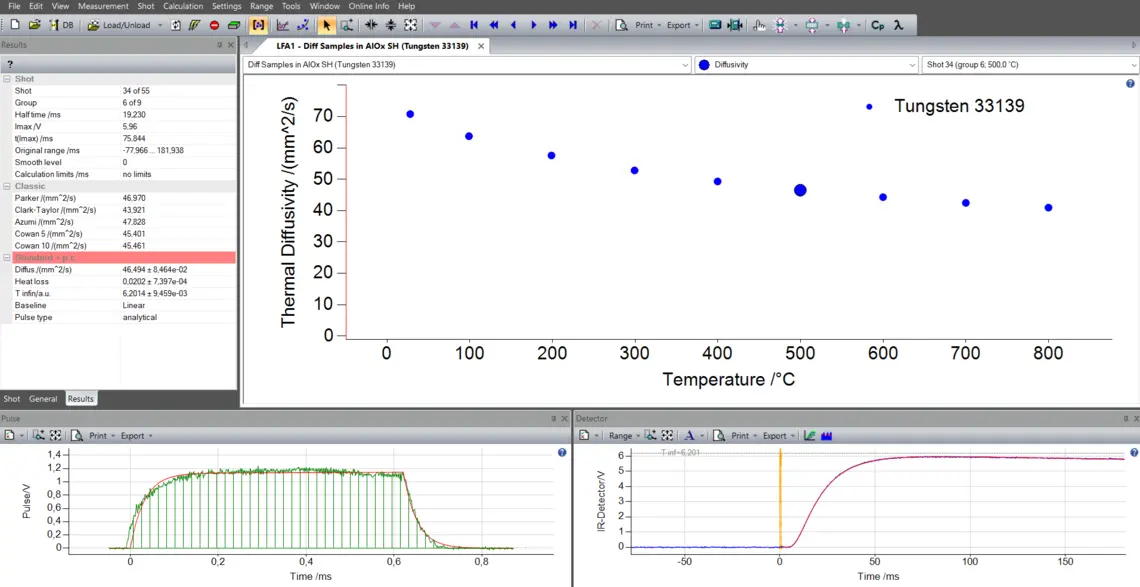Click the Load/Unload button
This screenshot has height=587, width=1140.
[119, 25]
